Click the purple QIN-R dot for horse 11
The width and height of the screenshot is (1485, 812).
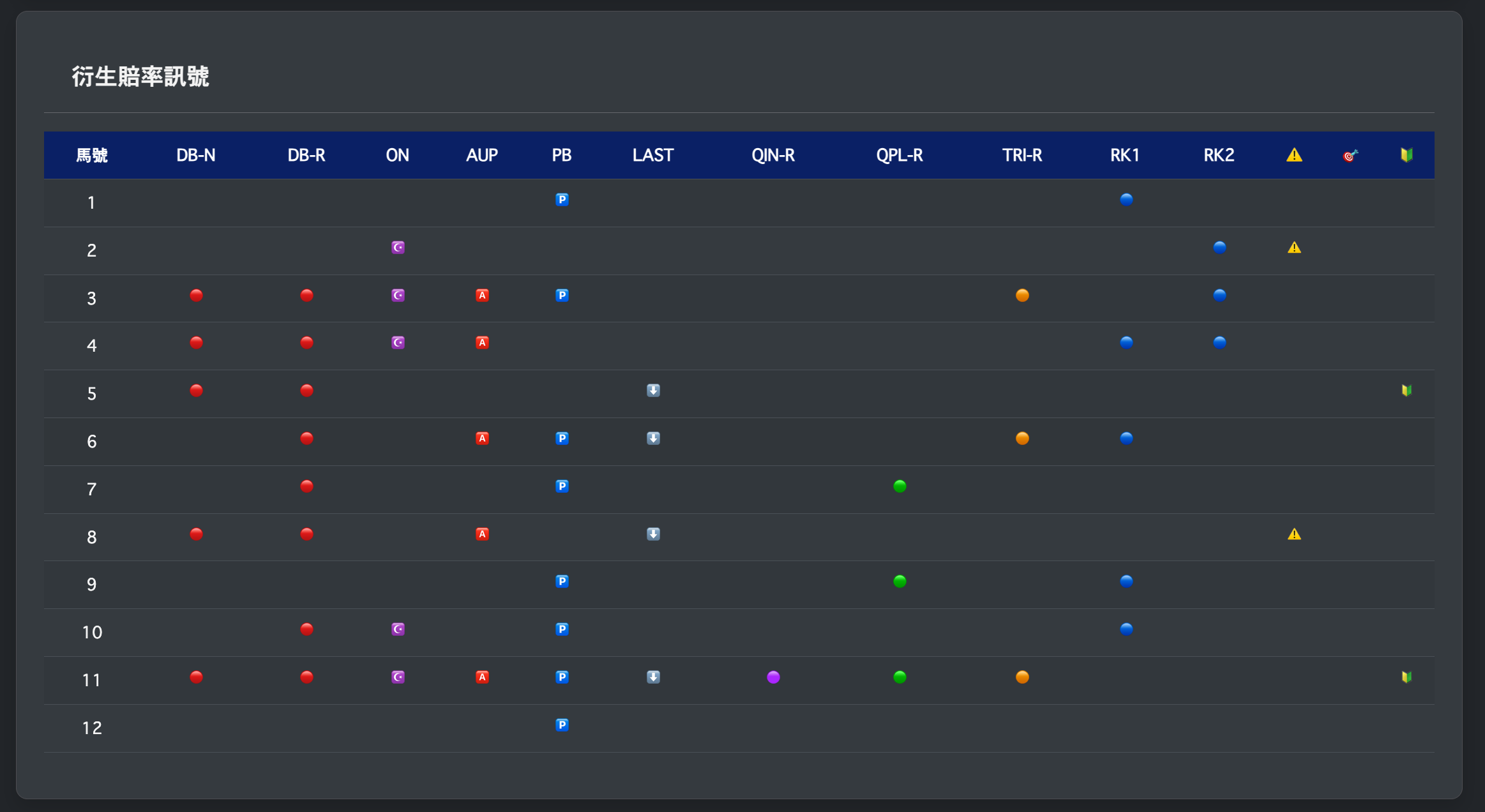click(x=773, y=677)
